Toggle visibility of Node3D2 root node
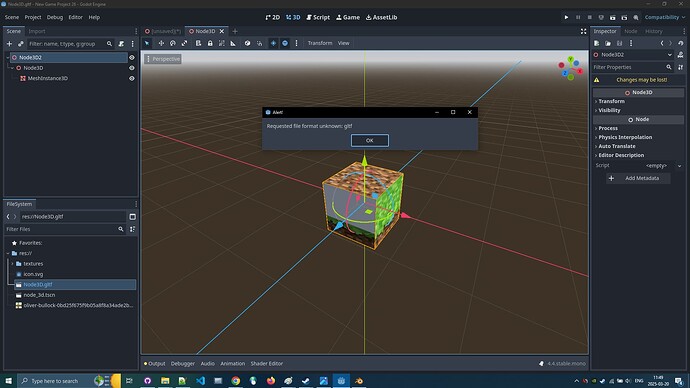690x388 pixels. click(x=132, y=57)
